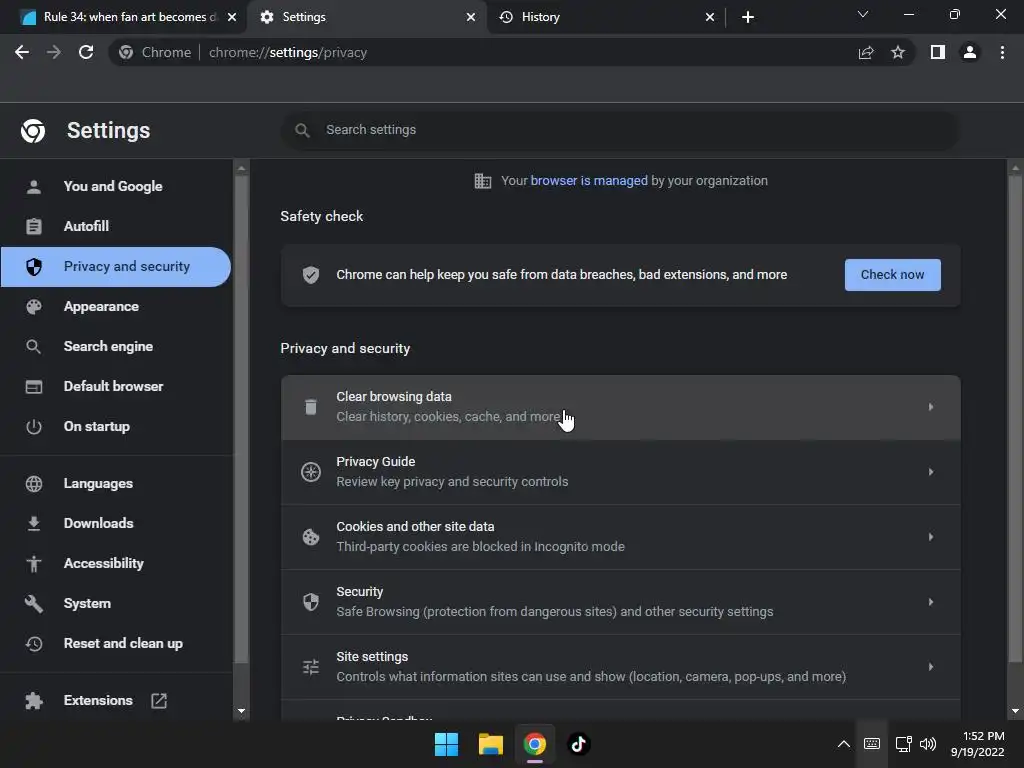Viewport: 1024px width, 768px height.
Task: Open a new tab with plus button
Action: pos(748,17)
